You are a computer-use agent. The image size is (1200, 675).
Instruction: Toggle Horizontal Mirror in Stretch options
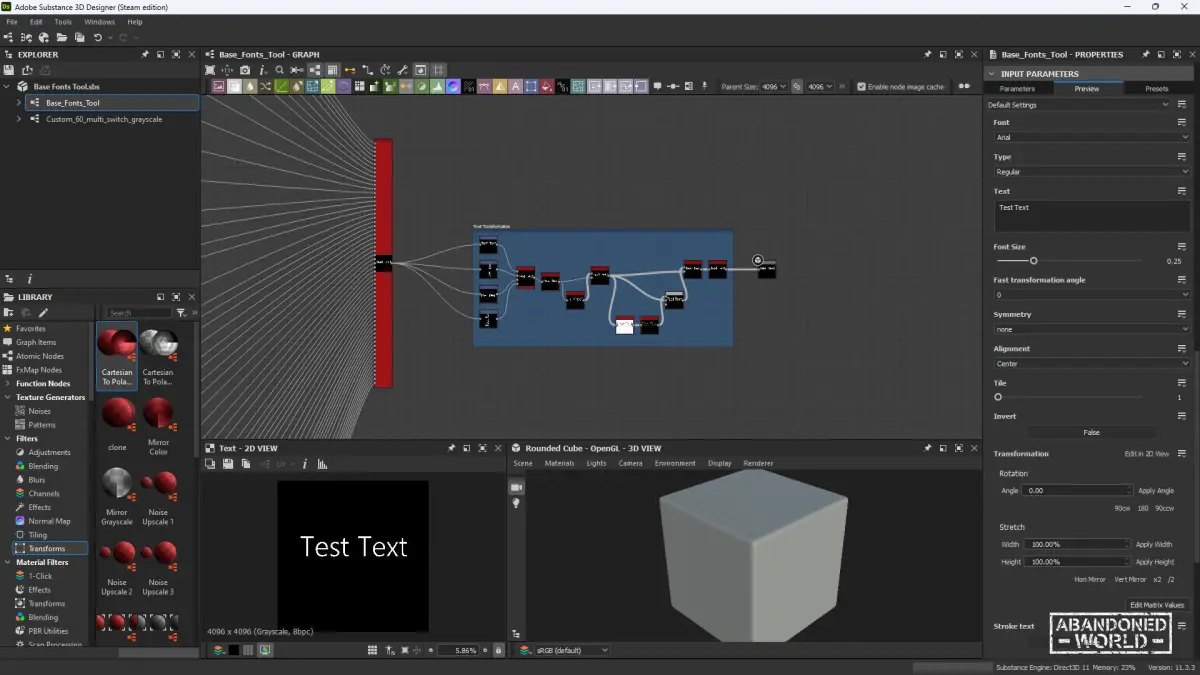point(1090,579)
